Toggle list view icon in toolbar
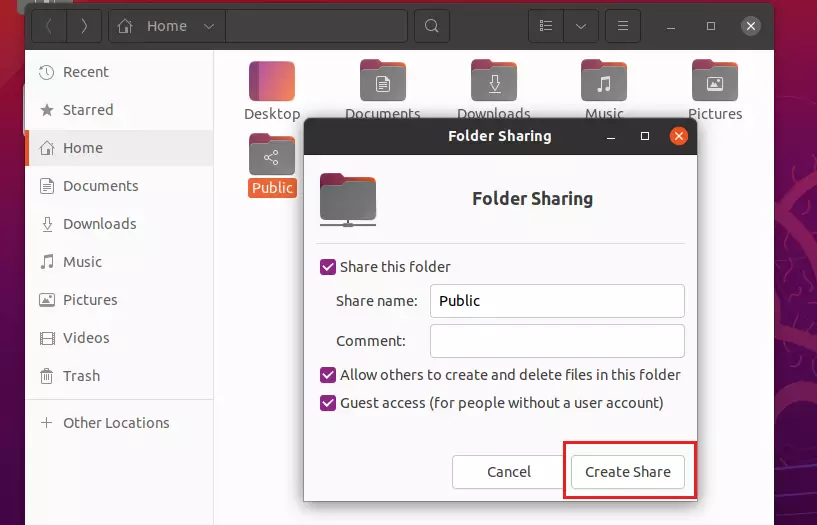Screen dimensions: 817x525 (x=546, y=26)
